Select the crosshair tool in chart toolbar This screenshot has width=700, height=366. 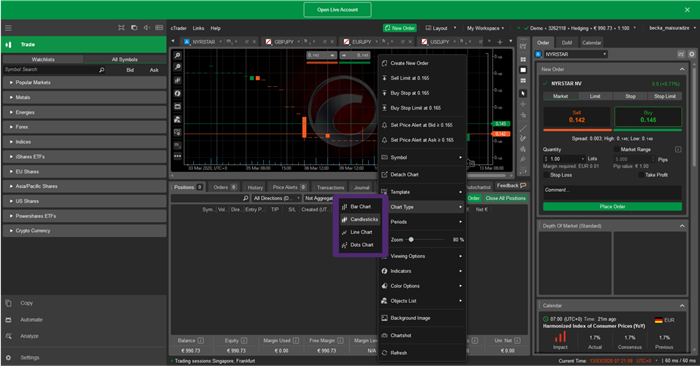point(523,104)
